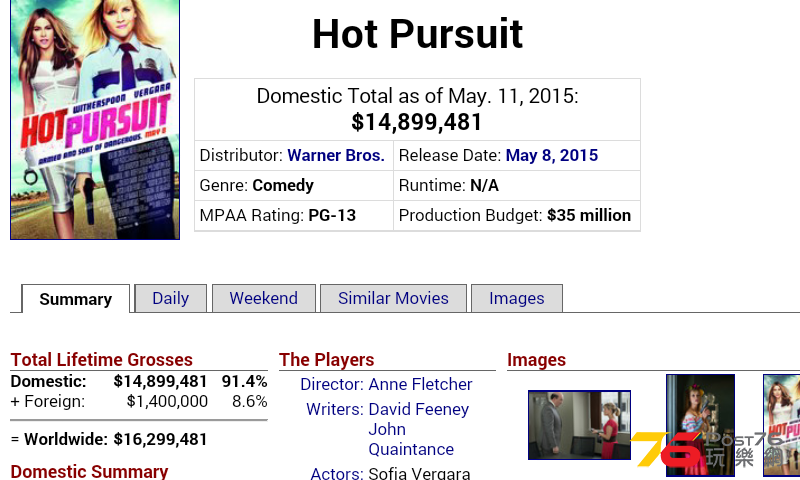Select the Summary tab

(x=76, y=299)
